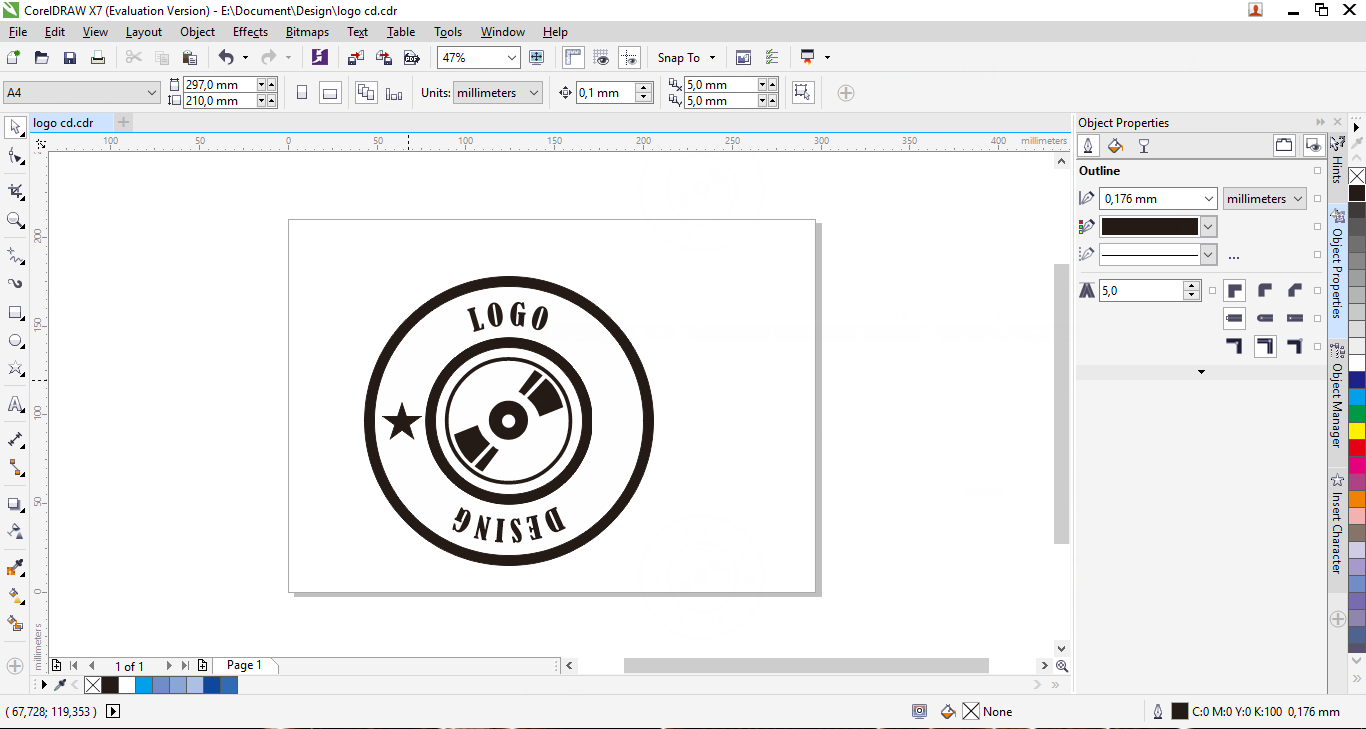Choose portrait page orientation
This screenshot has width=1366, height=729.
coord(302,93)
